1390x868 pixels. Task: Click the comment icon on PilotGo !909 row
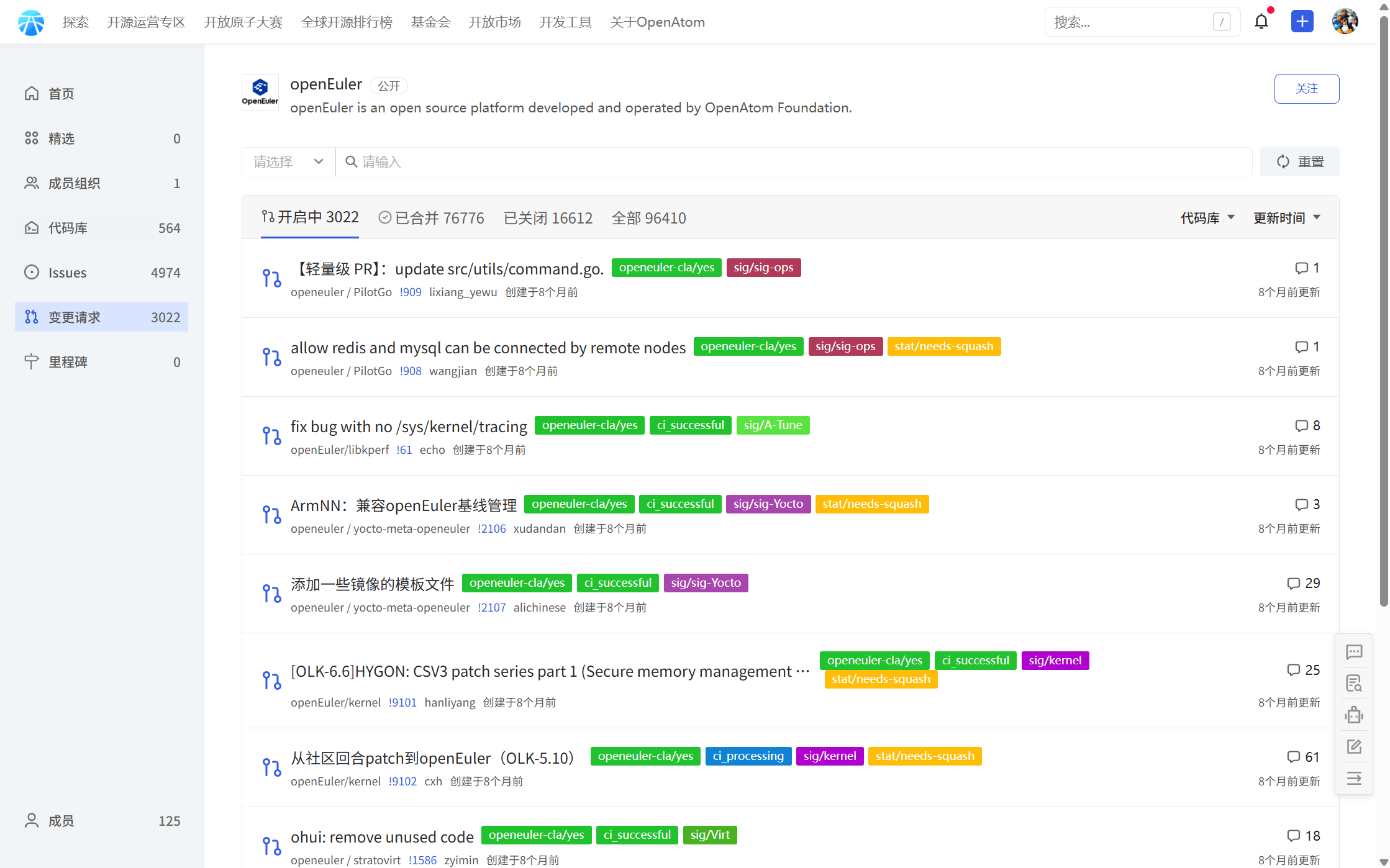click(x=1301, y=268)
